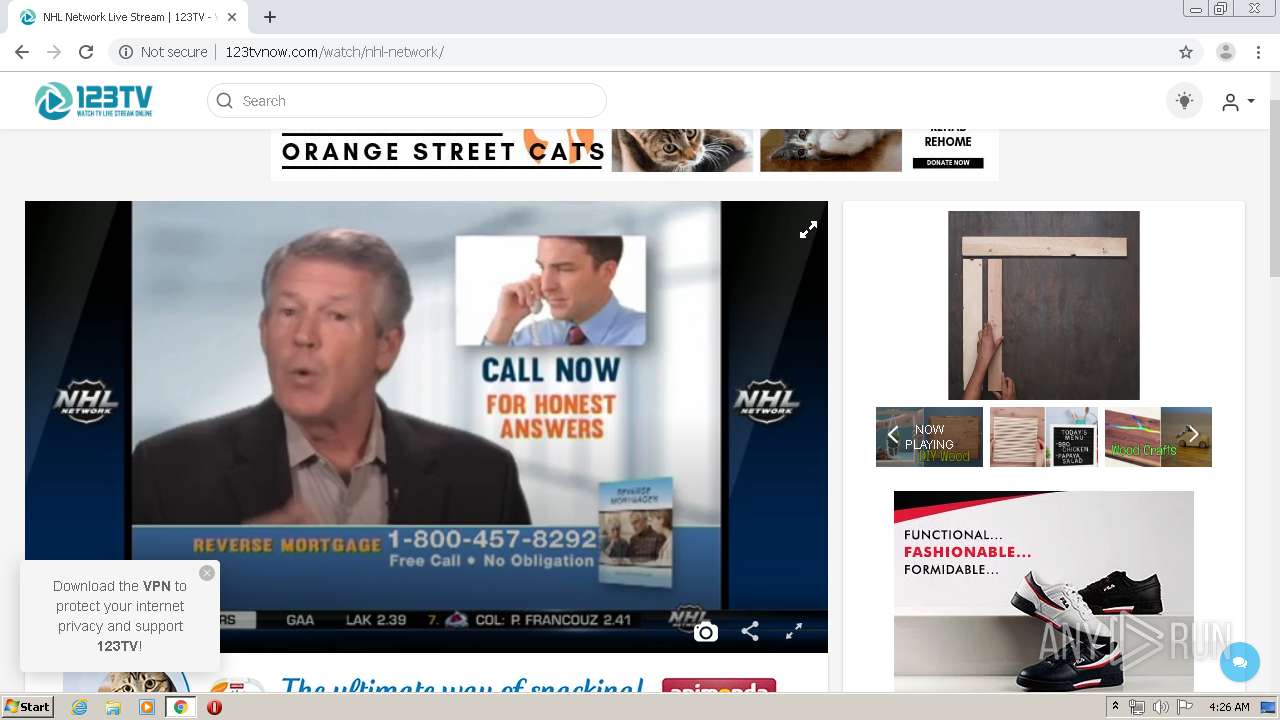Image resolution: width=1280 pixels, height=720 pixels.
Task: Bookmark this page with star icon
Action: coord(1186,52)
